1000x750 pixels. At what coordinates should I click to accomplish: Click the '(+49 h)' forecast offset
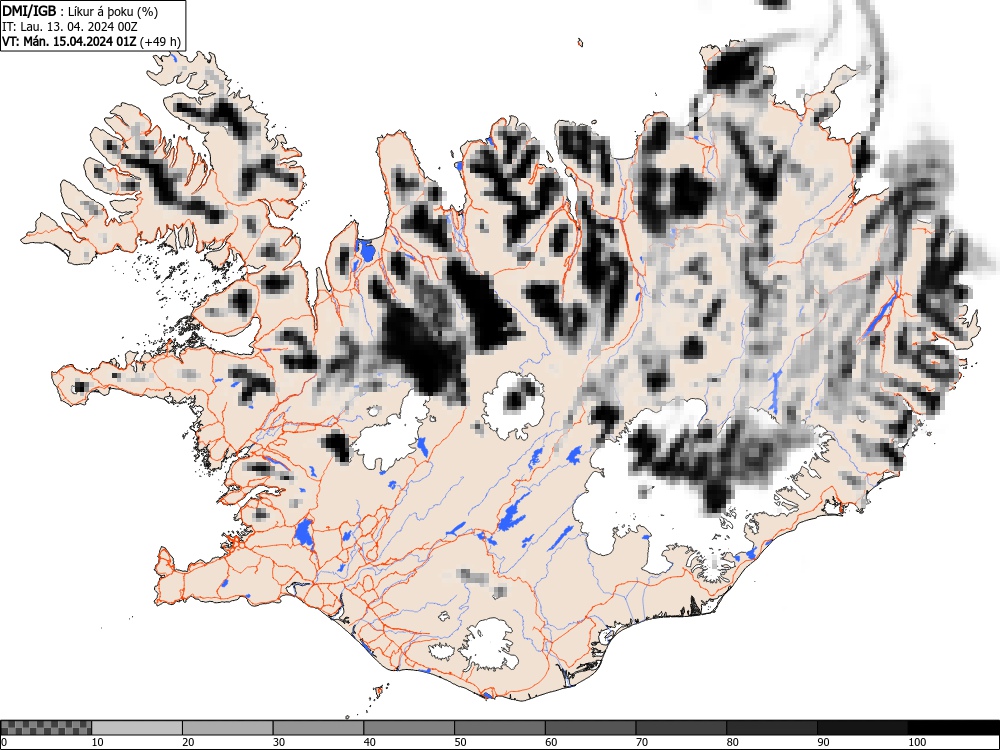point(160,42)
